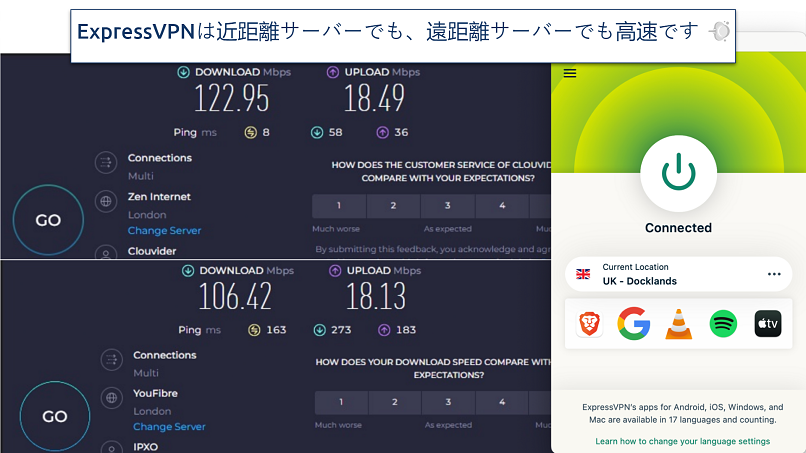Screen dimensions: 806x453
Task: Select the UK - Docklands current location
Action: [x=678, y=274]
